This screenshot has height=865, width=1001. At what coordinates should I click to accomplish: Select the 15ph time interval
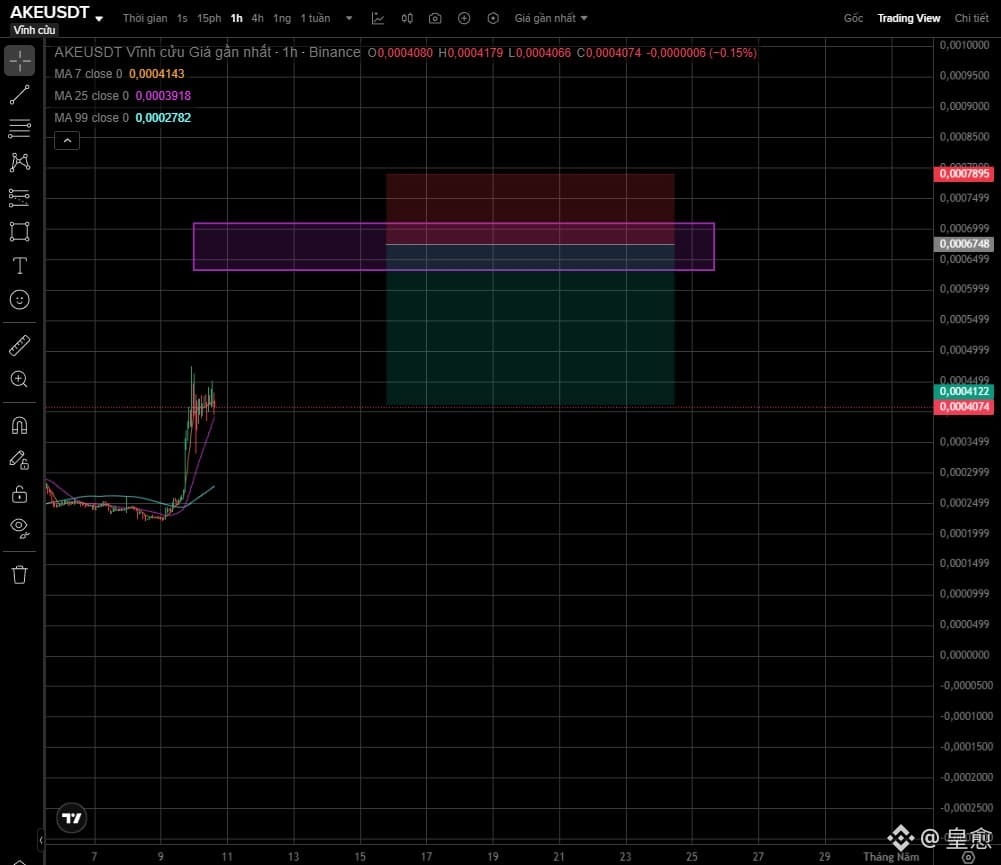coord(209,19)
